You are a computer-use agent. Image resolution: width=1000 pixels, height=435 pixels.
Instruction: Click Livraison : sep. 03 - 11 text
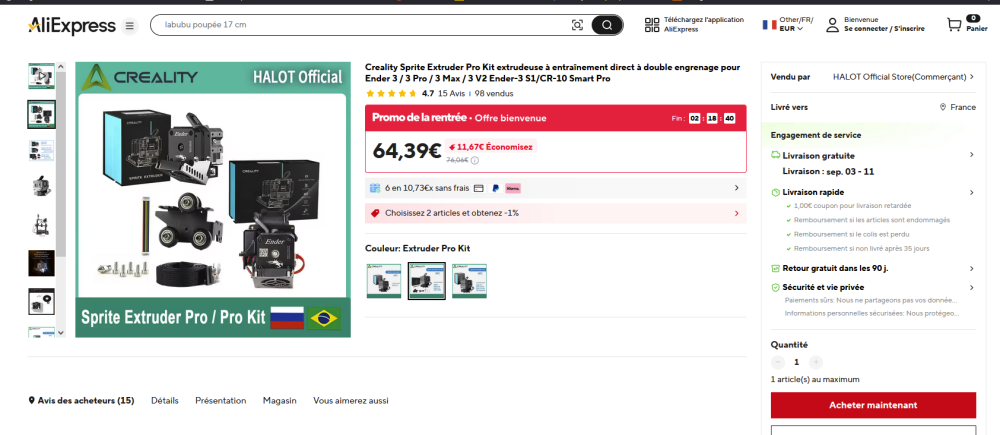(x=828, y=172)
